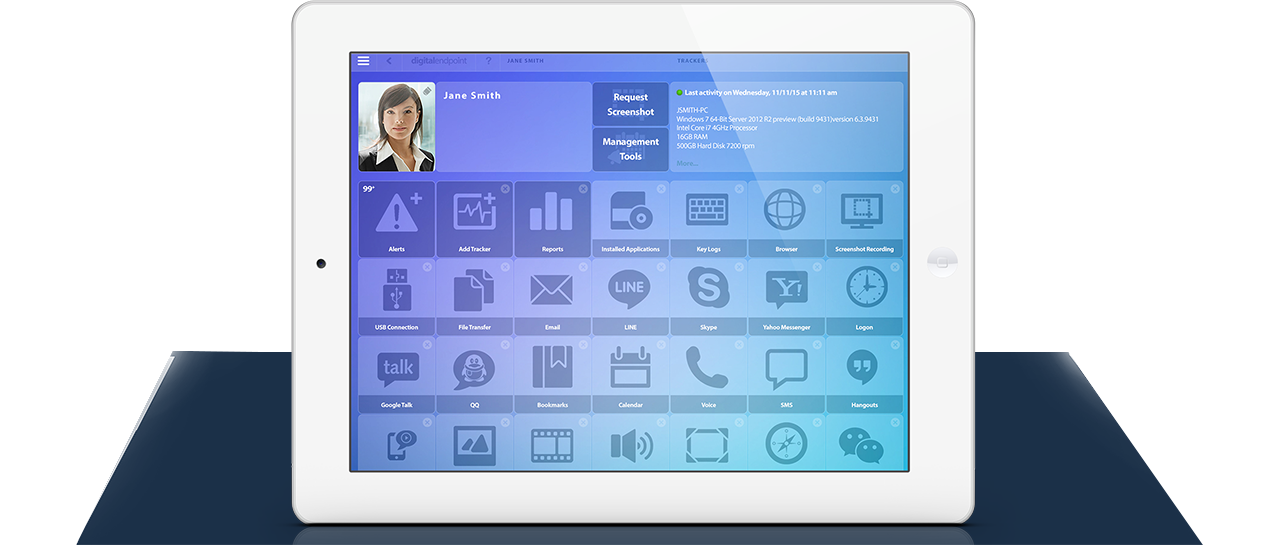Viewport: 1280px width, 545px height.
Task: Open the Email tracker
Action: click(x=553, y=297)
